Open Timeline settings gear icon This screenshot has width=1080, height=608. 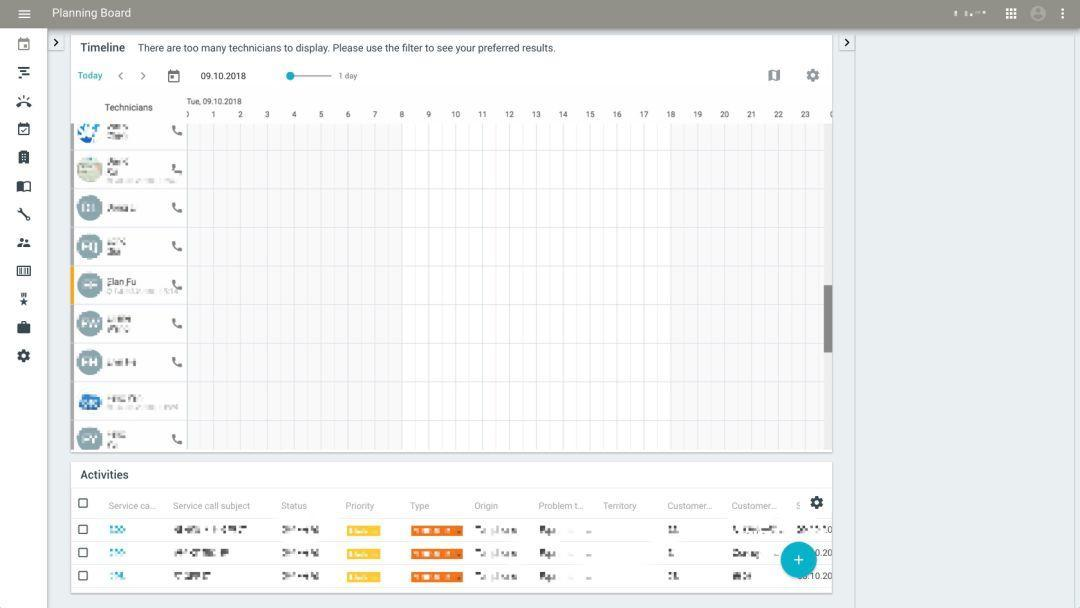(x=813, y=75)
